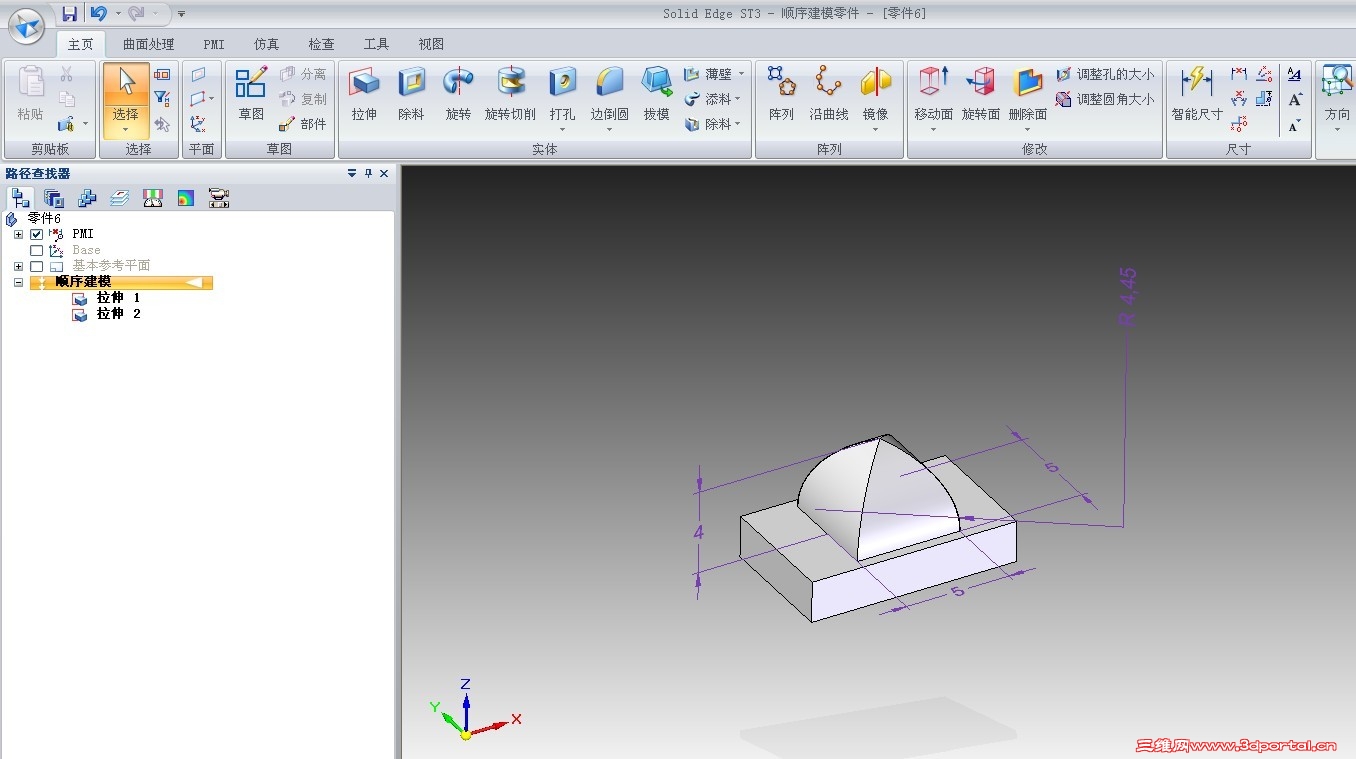Click the 复制 copy sketch button

(x=302, y=99)
